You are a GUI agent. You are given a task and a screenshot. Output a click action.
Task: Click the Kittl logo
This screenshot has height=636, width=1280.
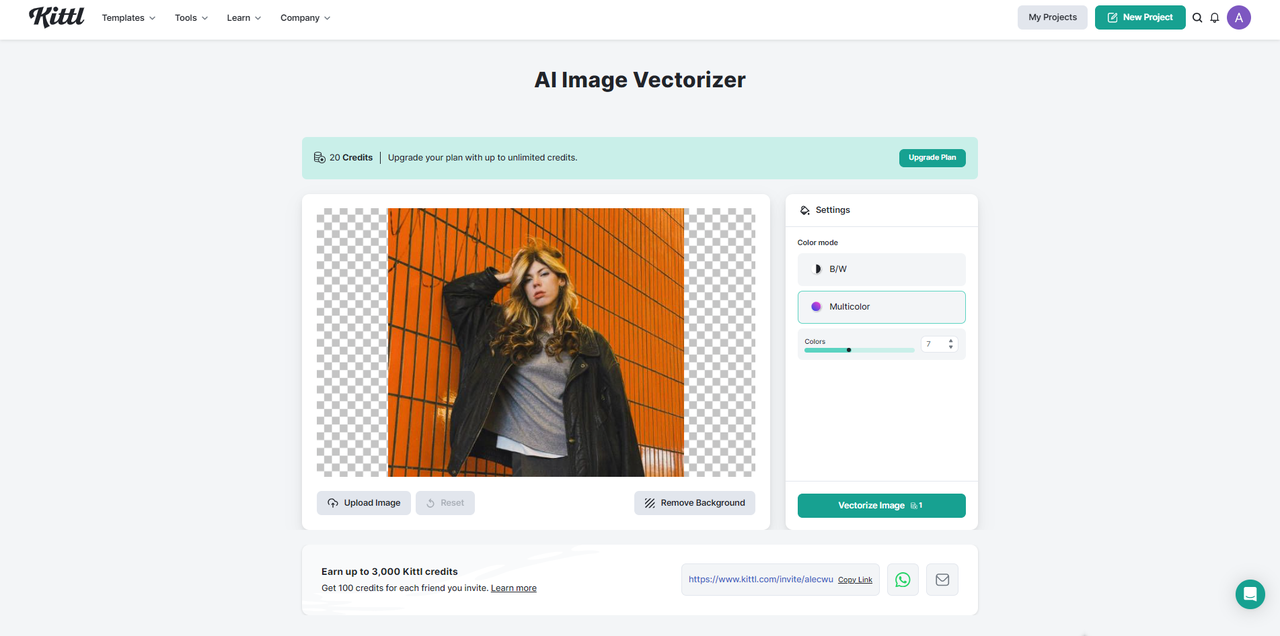tap(57, 17)
